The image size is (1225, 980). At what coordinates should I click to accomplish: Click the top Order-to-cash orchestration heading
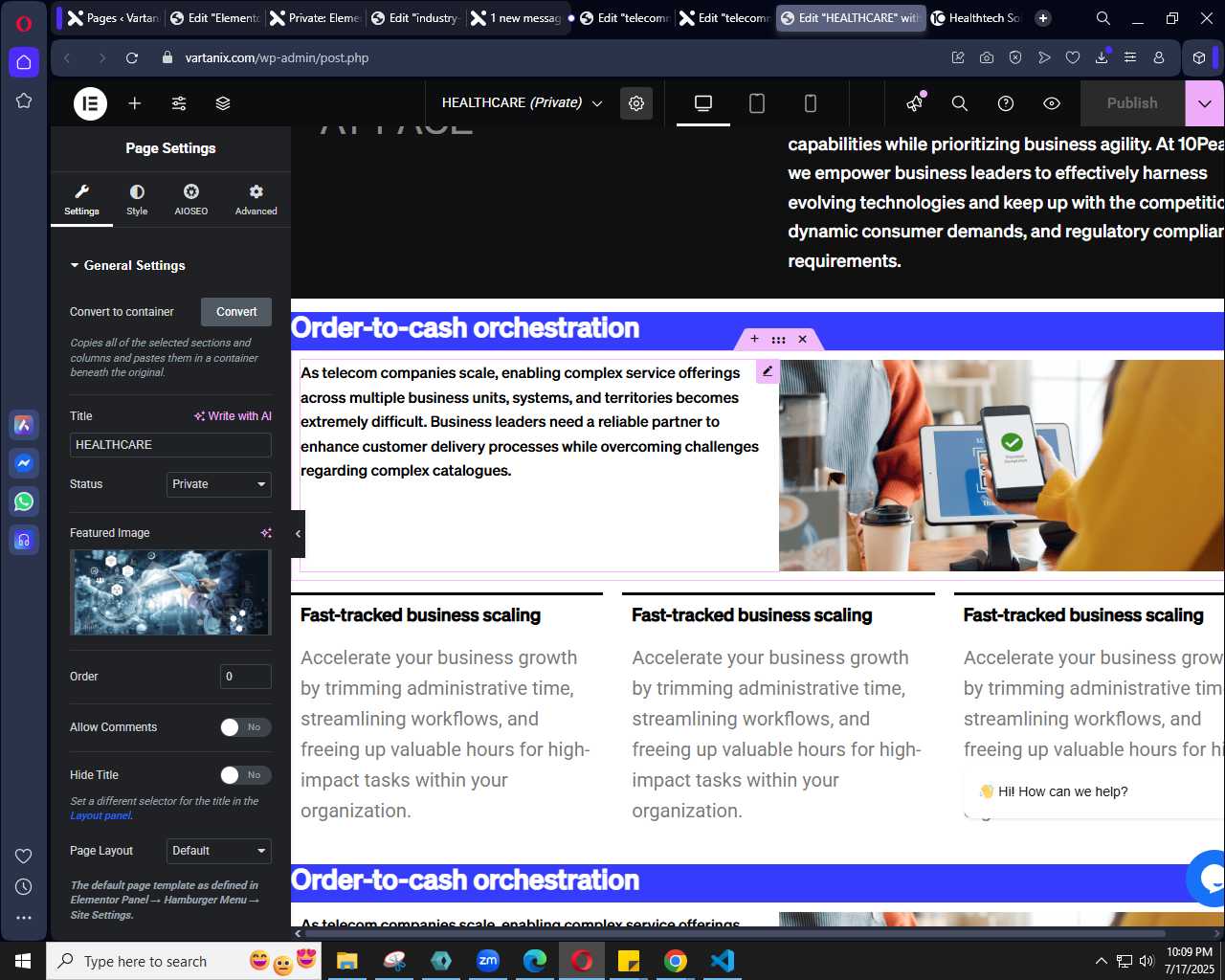click(465, 328)
